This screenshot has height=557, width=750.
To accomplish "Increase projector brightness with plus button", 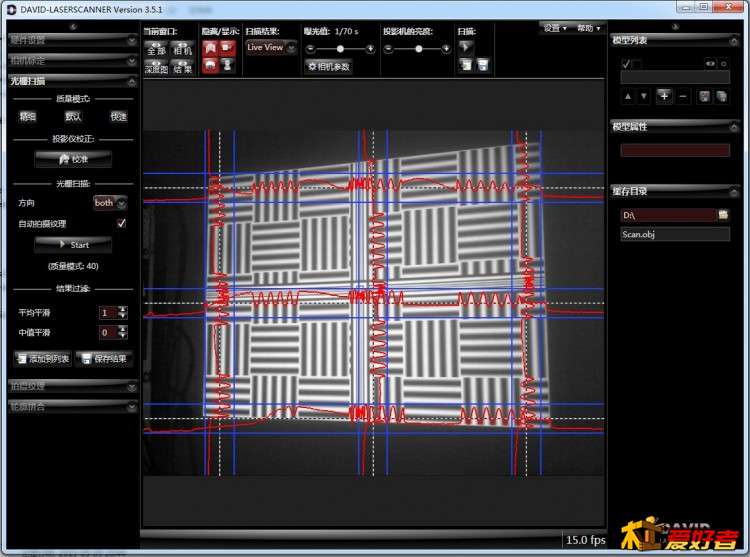I will click(x=446, y=49).
